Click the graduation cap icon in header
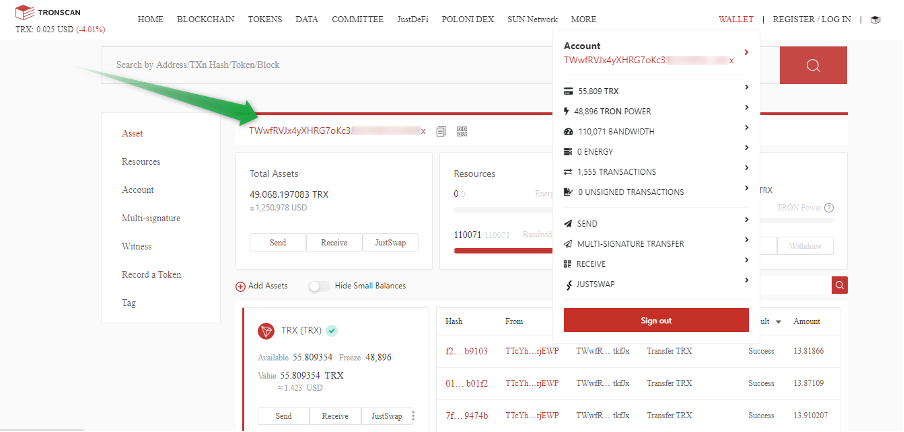Screen dimensions: 904x432 [876, 20]
